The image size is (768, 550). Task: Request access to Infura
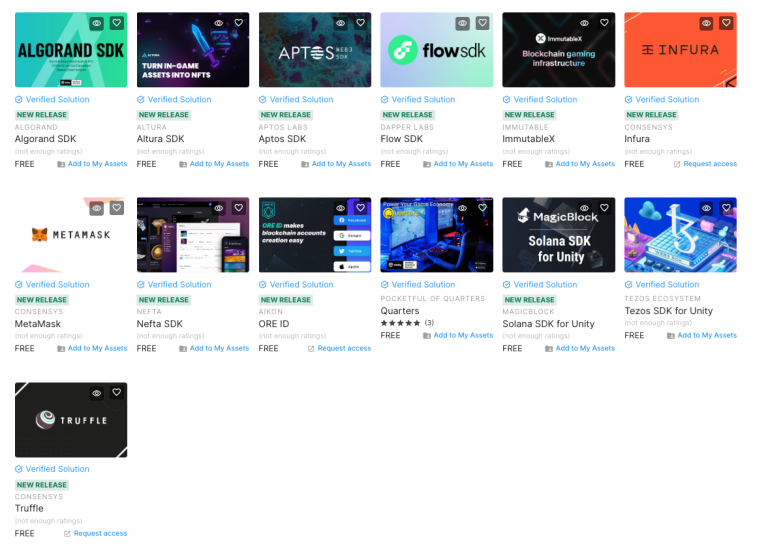705,164
